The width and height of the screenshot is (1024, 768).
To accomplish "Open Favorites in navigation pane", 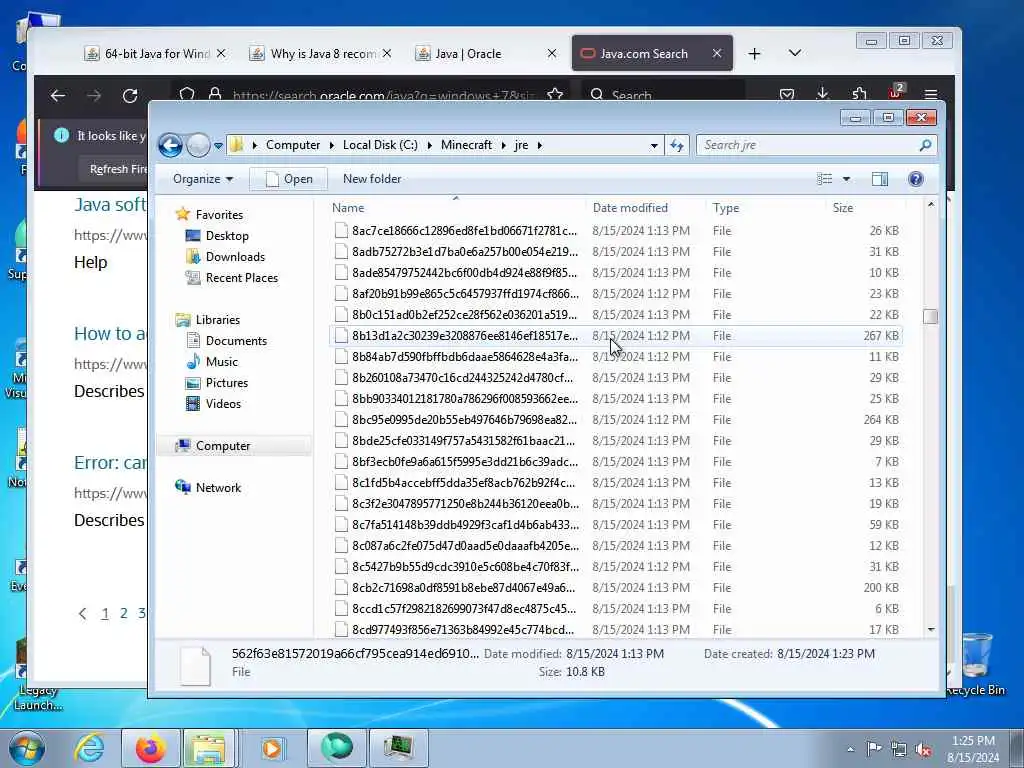I will (x=219, y=215).
